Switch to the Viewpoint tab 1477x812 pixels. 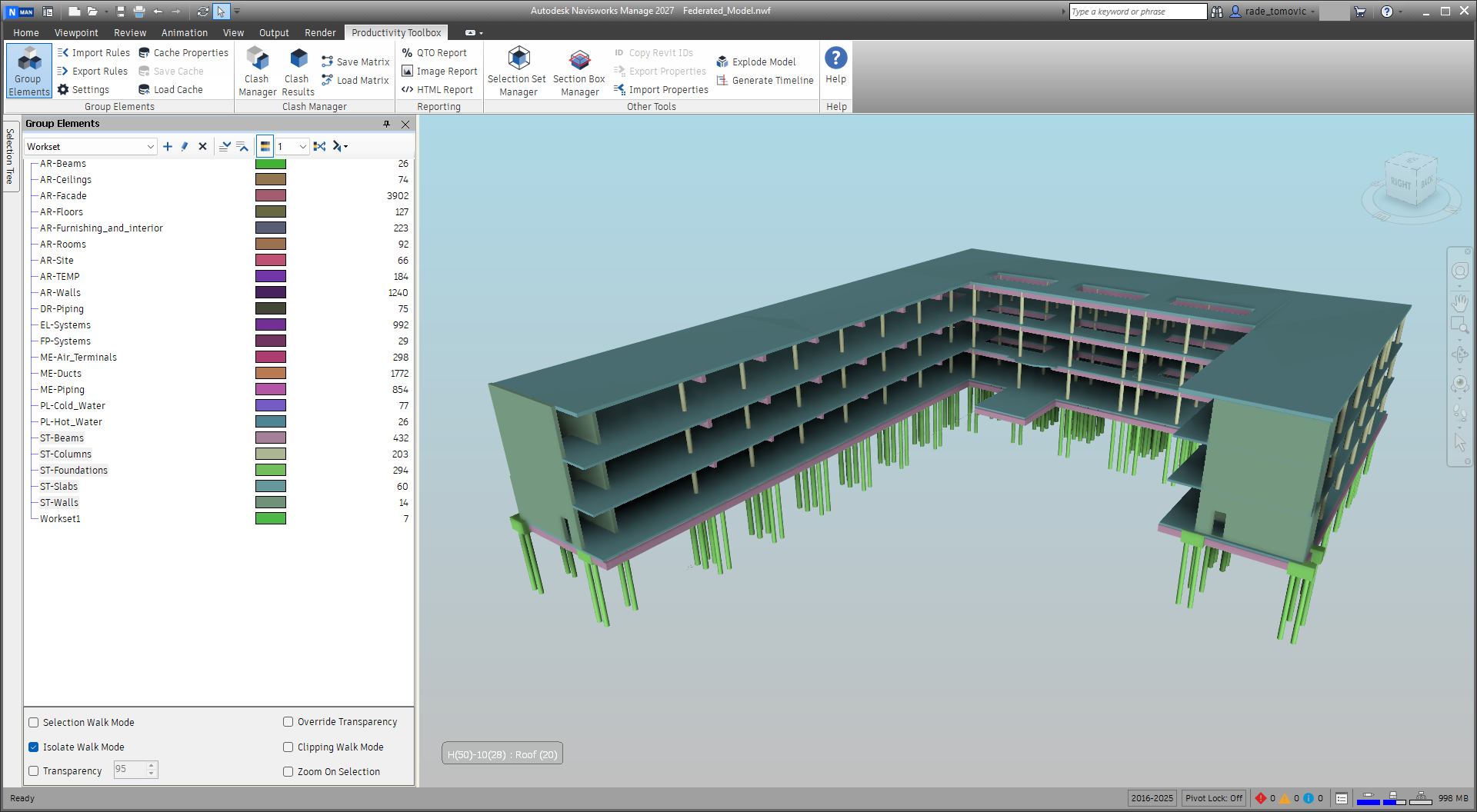(x=76, y=32)
